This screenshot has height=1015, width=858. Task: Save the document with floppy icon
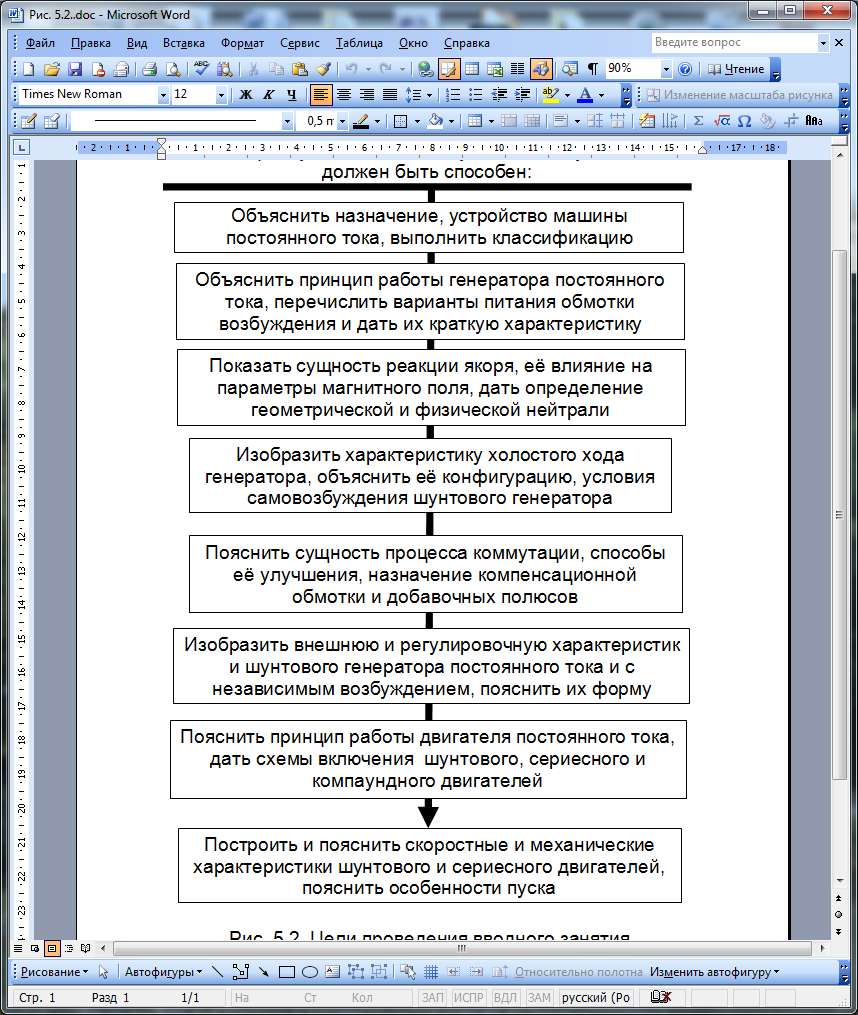coord(75,69)
